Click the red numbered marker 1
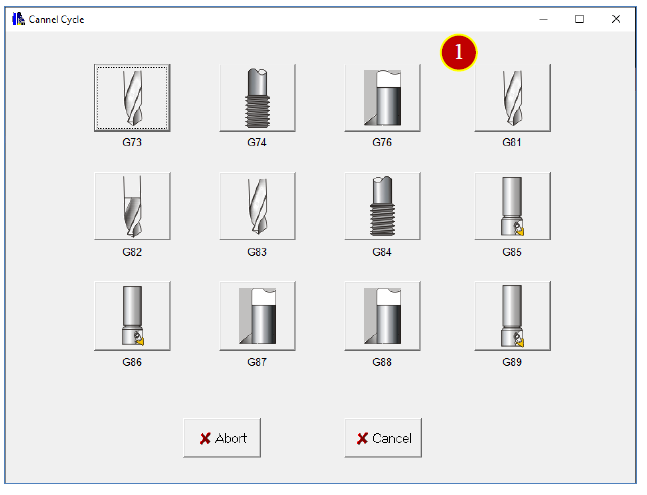Image resolution: width=647 pixels, height=495 pixels. [458, 52]
